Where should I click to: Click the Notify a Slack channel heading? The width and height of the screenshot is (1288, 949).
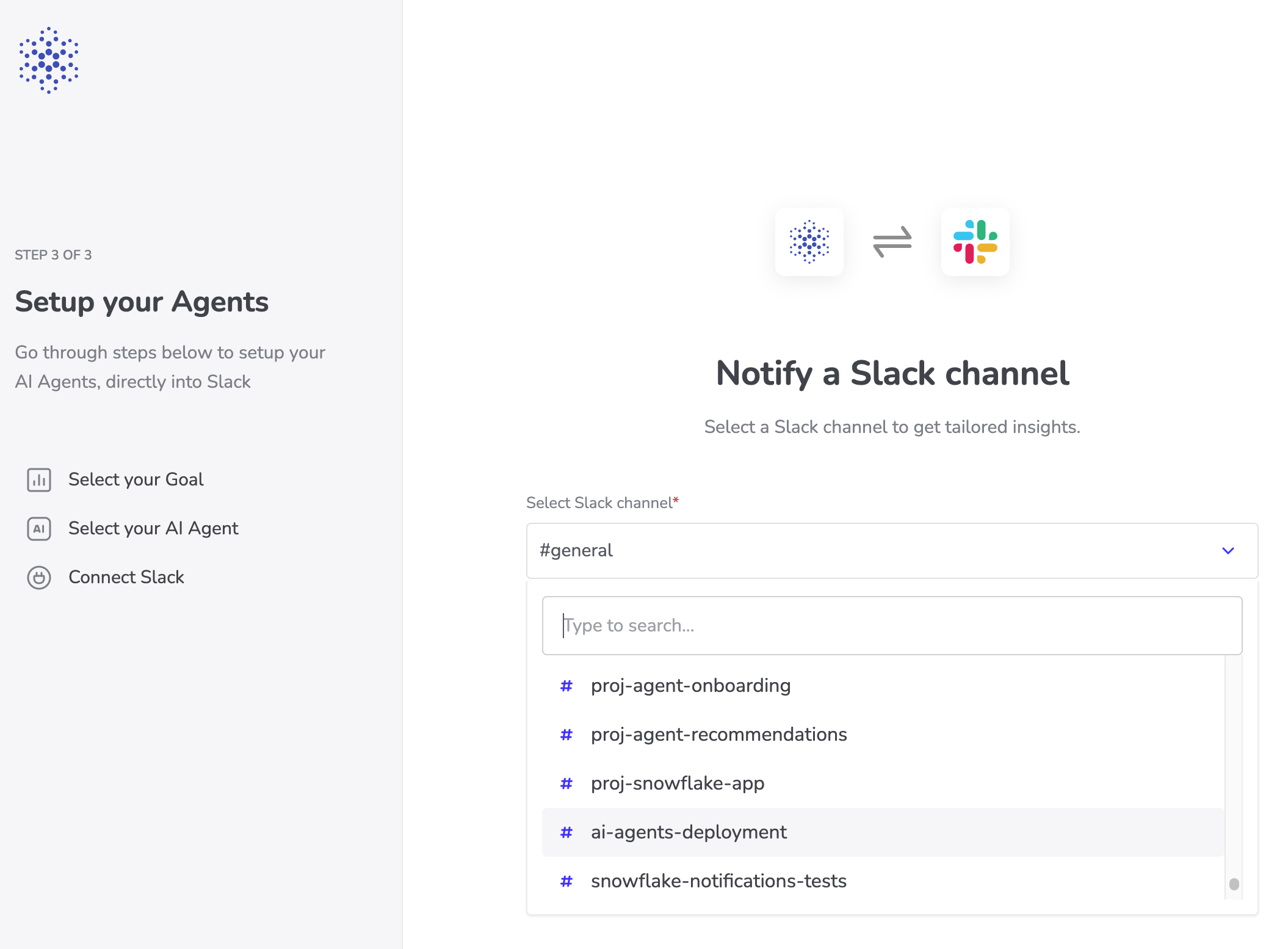coord(892,373)
